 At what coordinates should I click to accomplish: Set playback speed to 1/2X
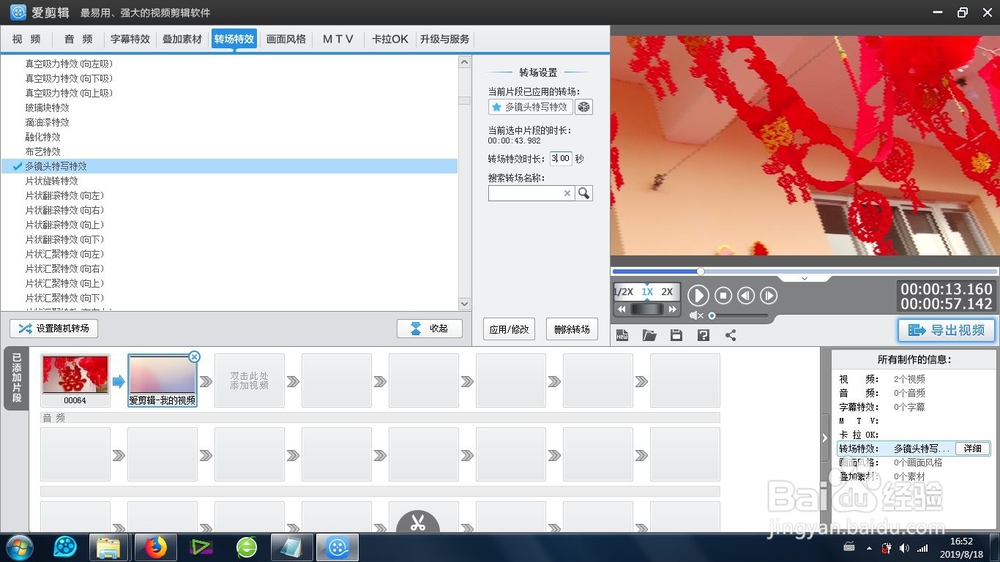(624, 292)
